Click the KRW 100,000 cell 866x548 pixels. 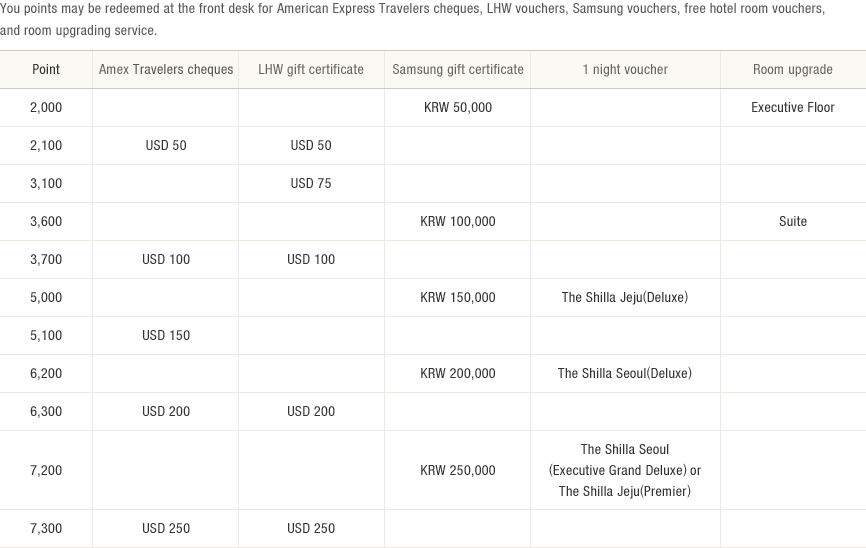point(458,222)
